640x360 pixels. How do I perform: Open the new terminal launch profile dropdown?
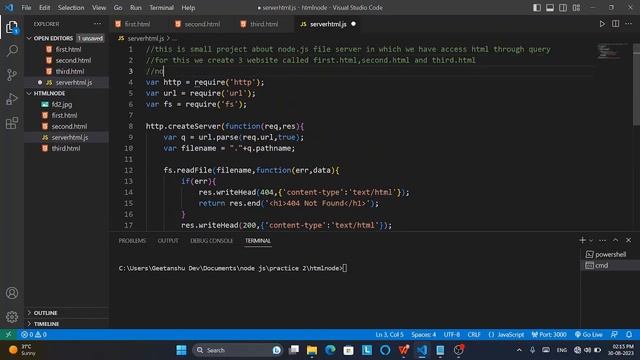[x=591, y=240]
